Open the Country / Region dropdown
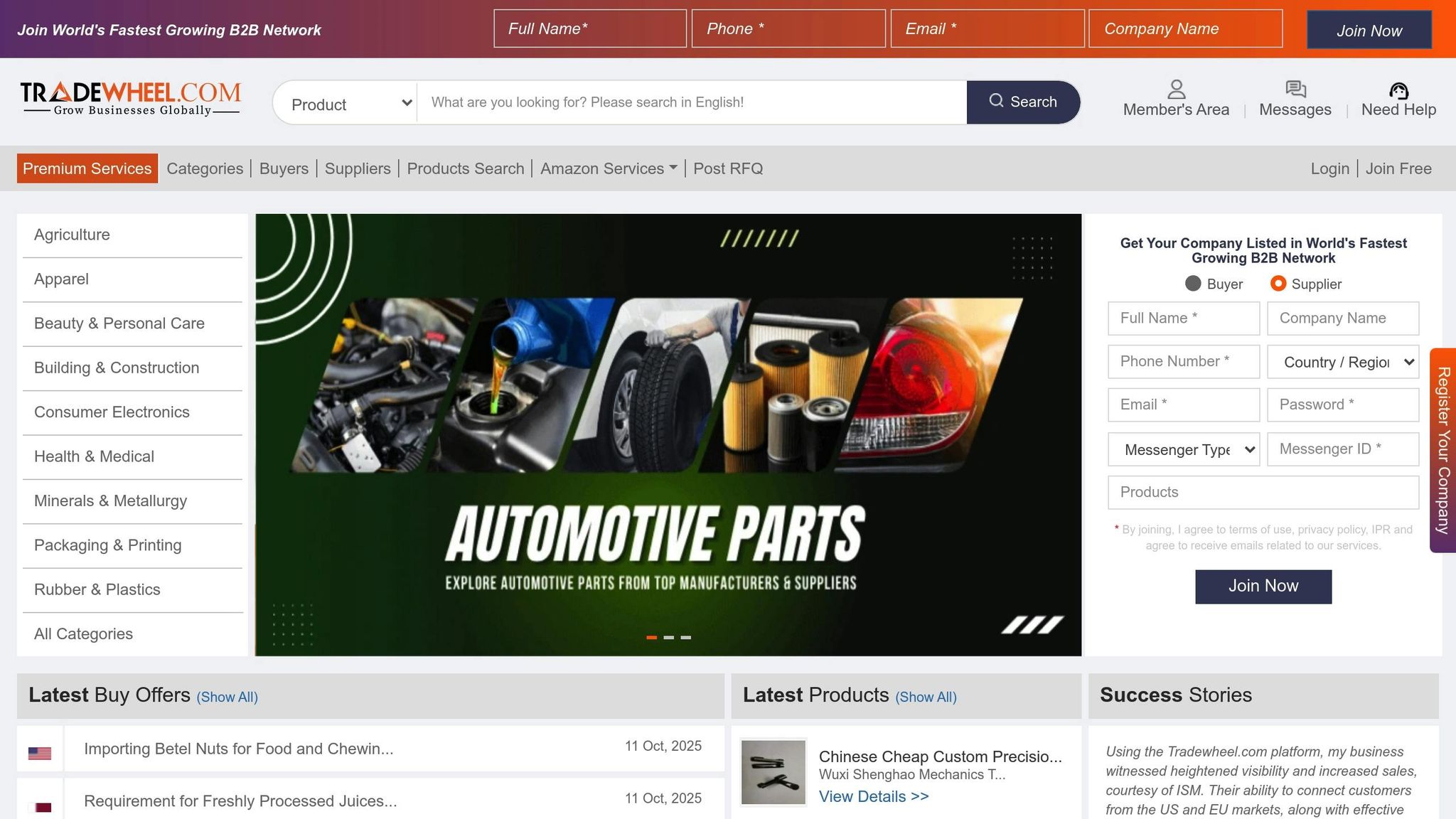 pos(1343,362)
